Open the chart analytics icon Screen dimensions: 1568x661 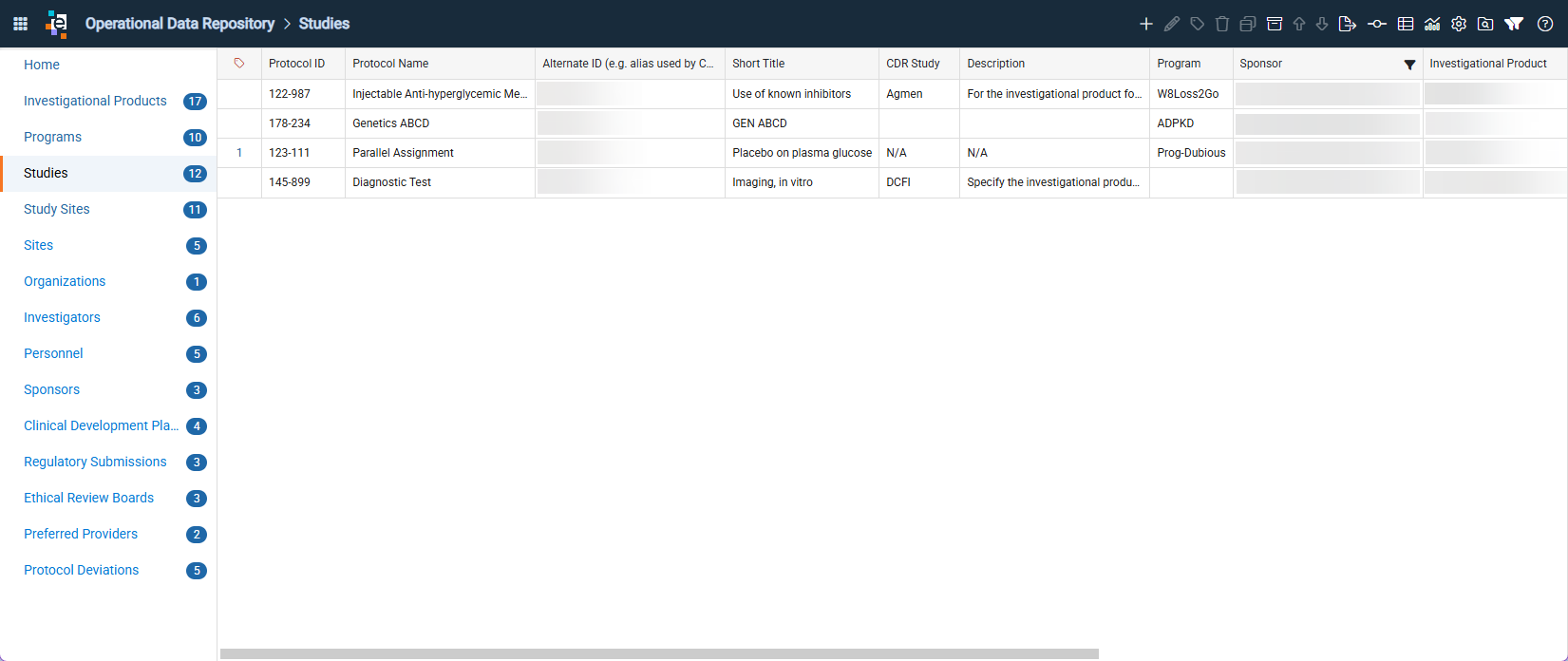click(1432, 24)
